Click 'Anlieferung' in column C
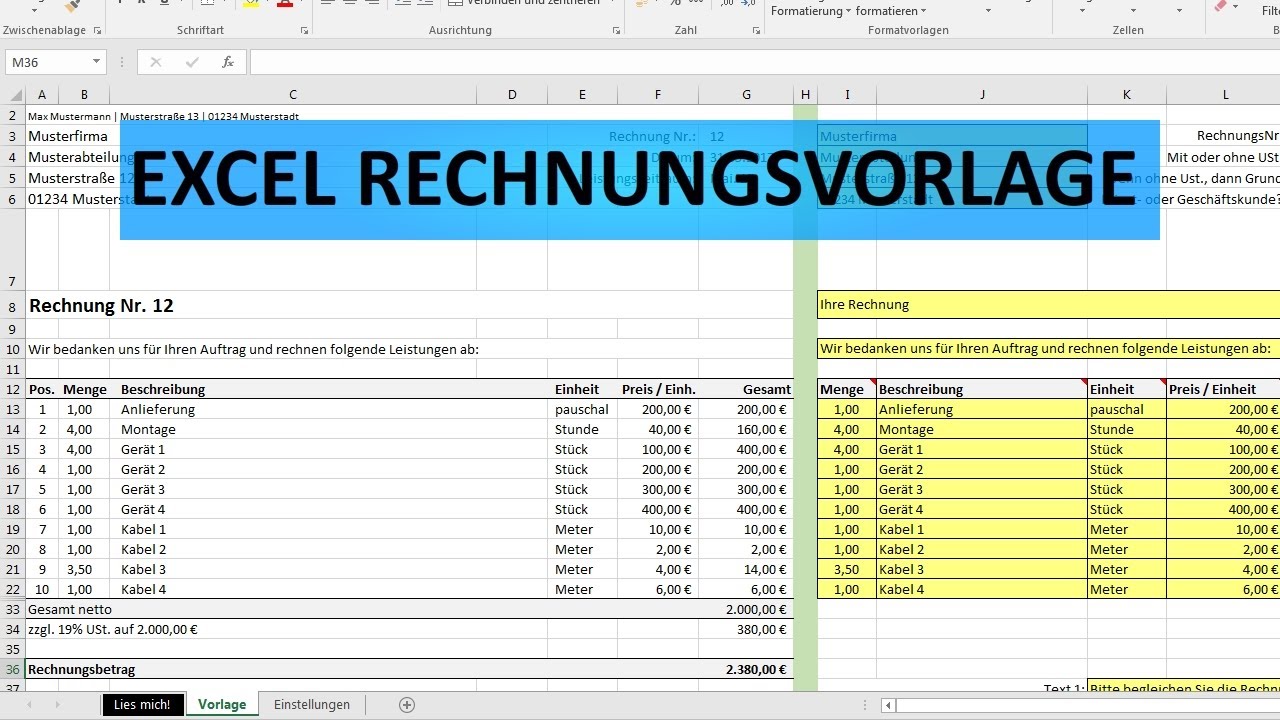 (x=158, y=409)
